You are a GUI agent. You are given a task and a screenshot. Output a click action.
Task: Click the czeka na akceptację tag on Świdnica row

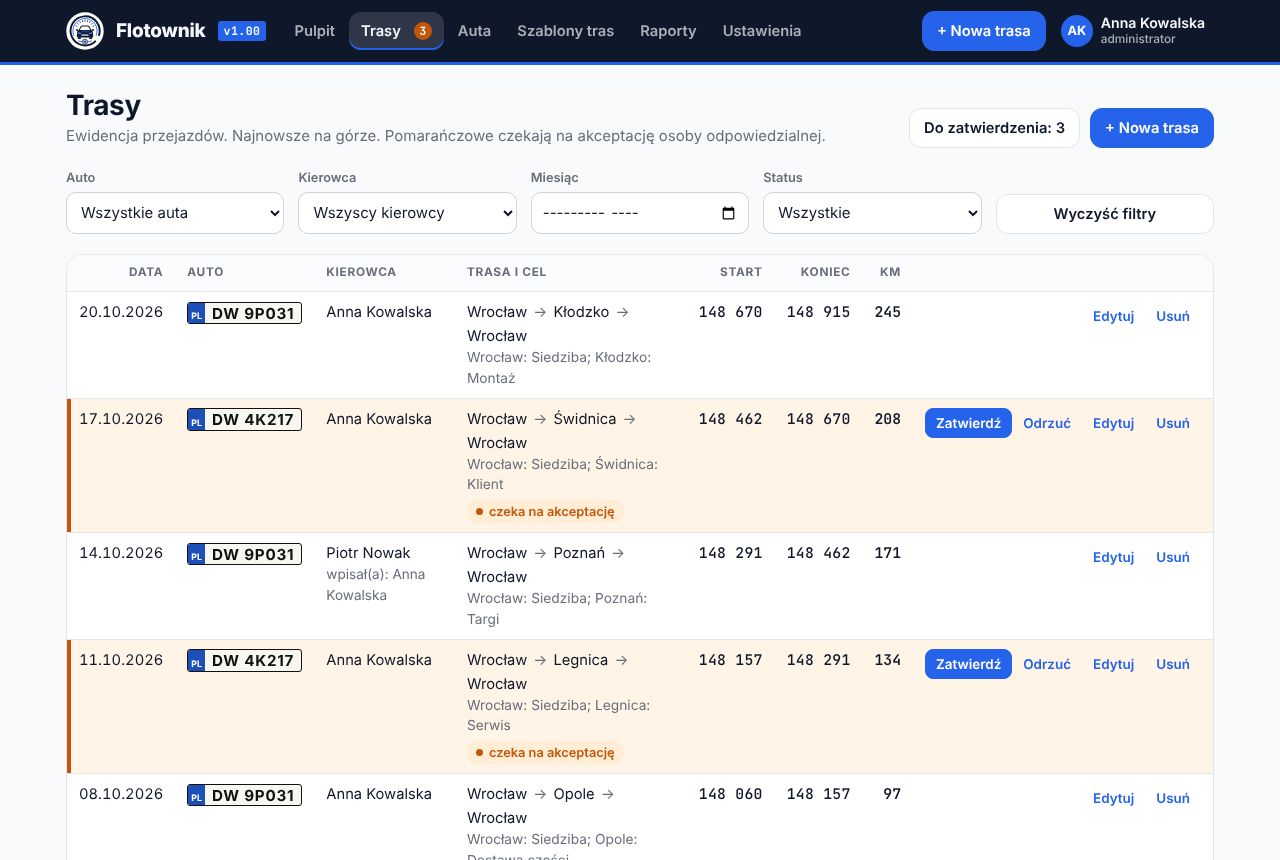[x=545, y=511]
